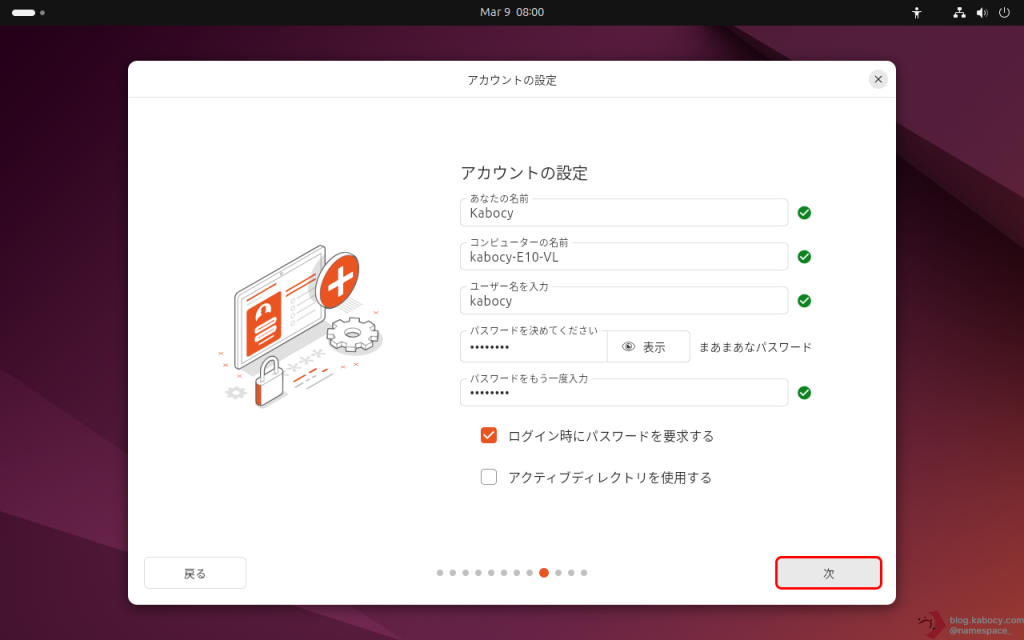Close the アカウントの設定 installer window
The width and height of the screenshot is (1024, 640).
[x=878, y=79]
